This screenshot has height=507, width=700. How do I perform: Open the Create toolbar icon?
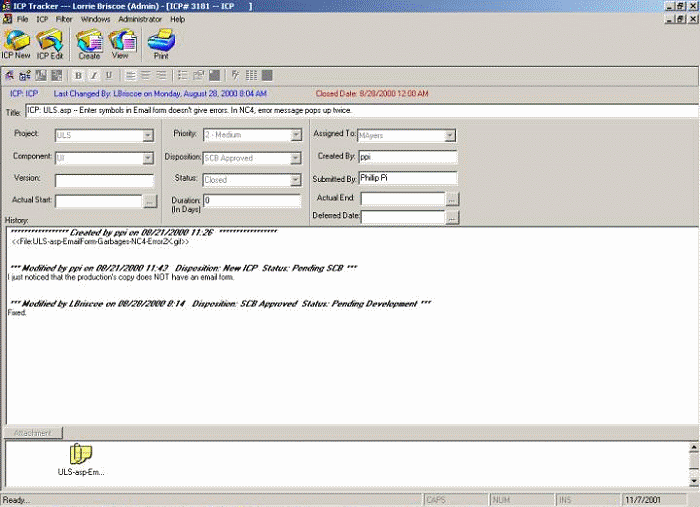[89, 43]
